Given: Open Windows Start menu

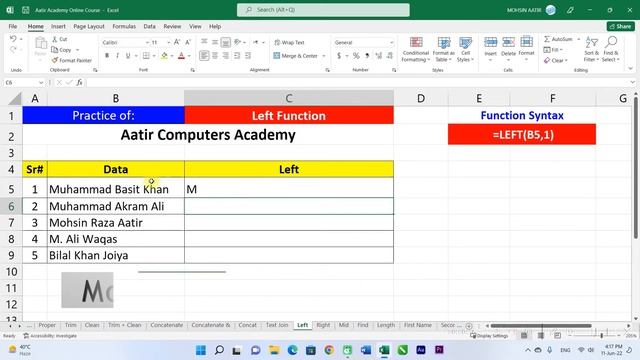Looking at the screenshot, I should pos(201,350).
